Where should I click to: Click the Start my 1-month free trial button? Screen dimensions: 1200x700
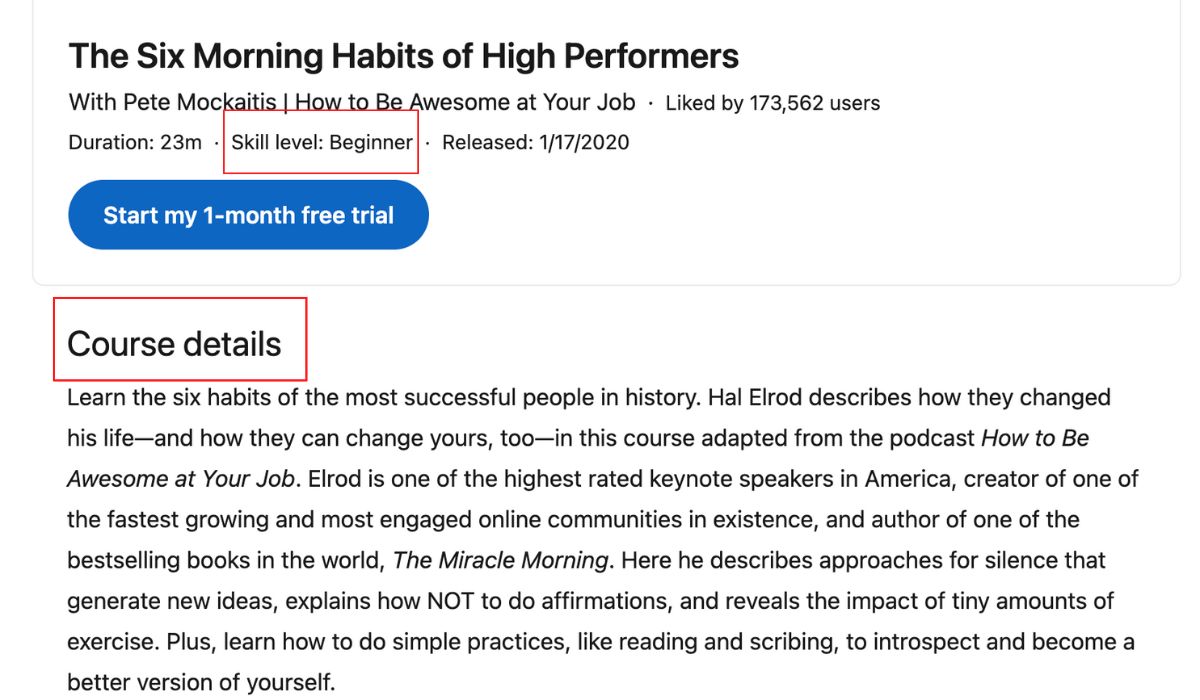point(247,214)
